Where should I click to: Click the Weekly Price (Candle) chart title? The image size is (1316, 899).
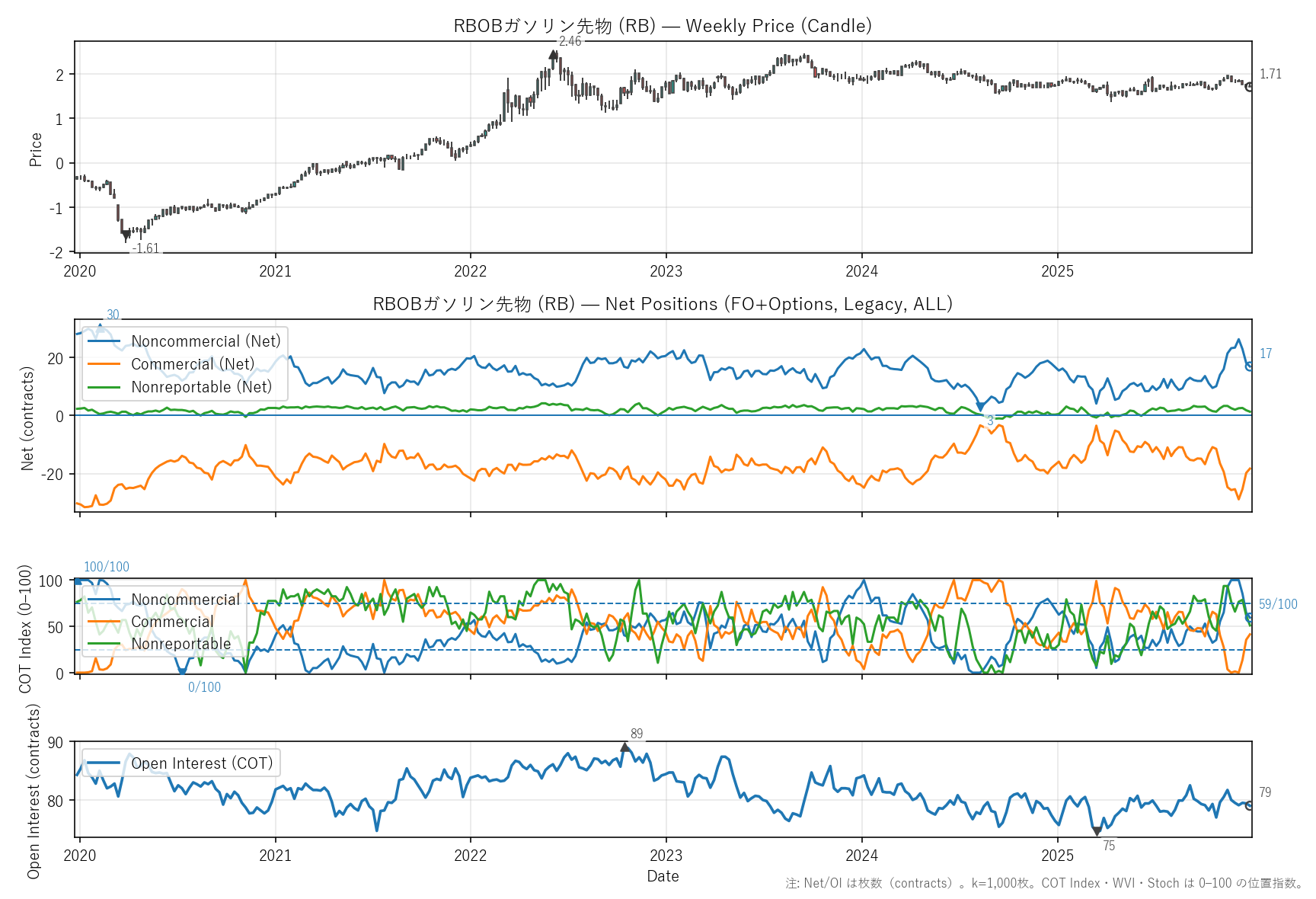[x=663, y=26]
